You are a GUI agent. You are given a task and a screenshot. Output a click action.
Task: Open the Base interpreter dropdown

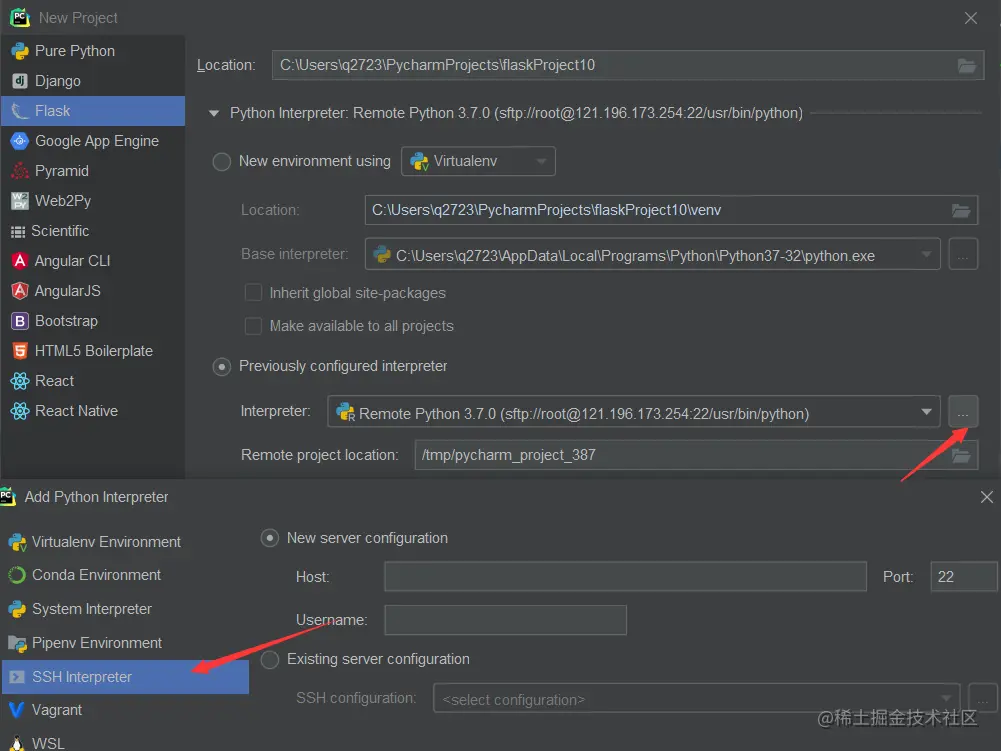pos(652,254)
